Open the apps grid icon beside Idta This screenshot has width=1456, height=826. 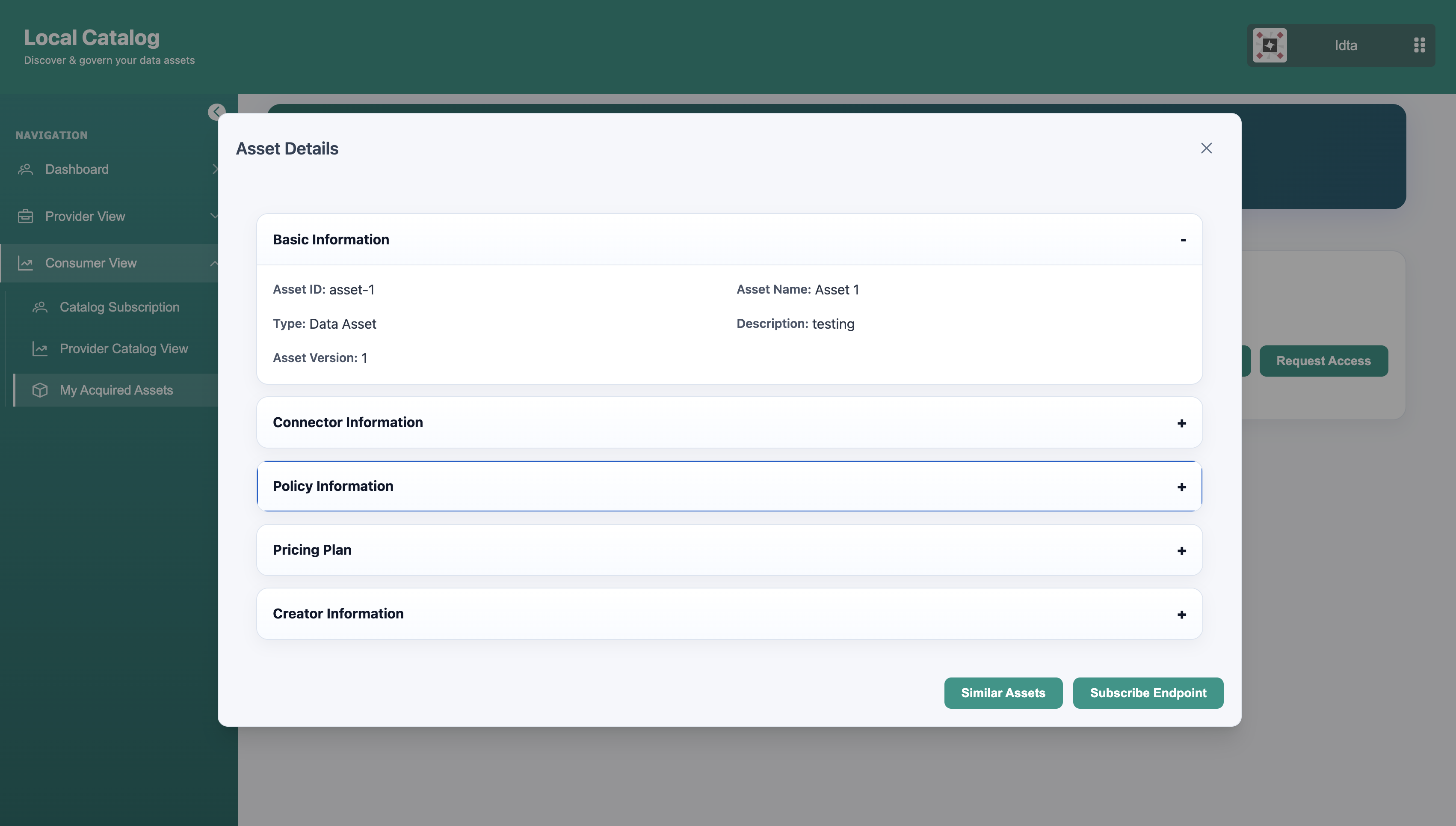coord(1419,45)
